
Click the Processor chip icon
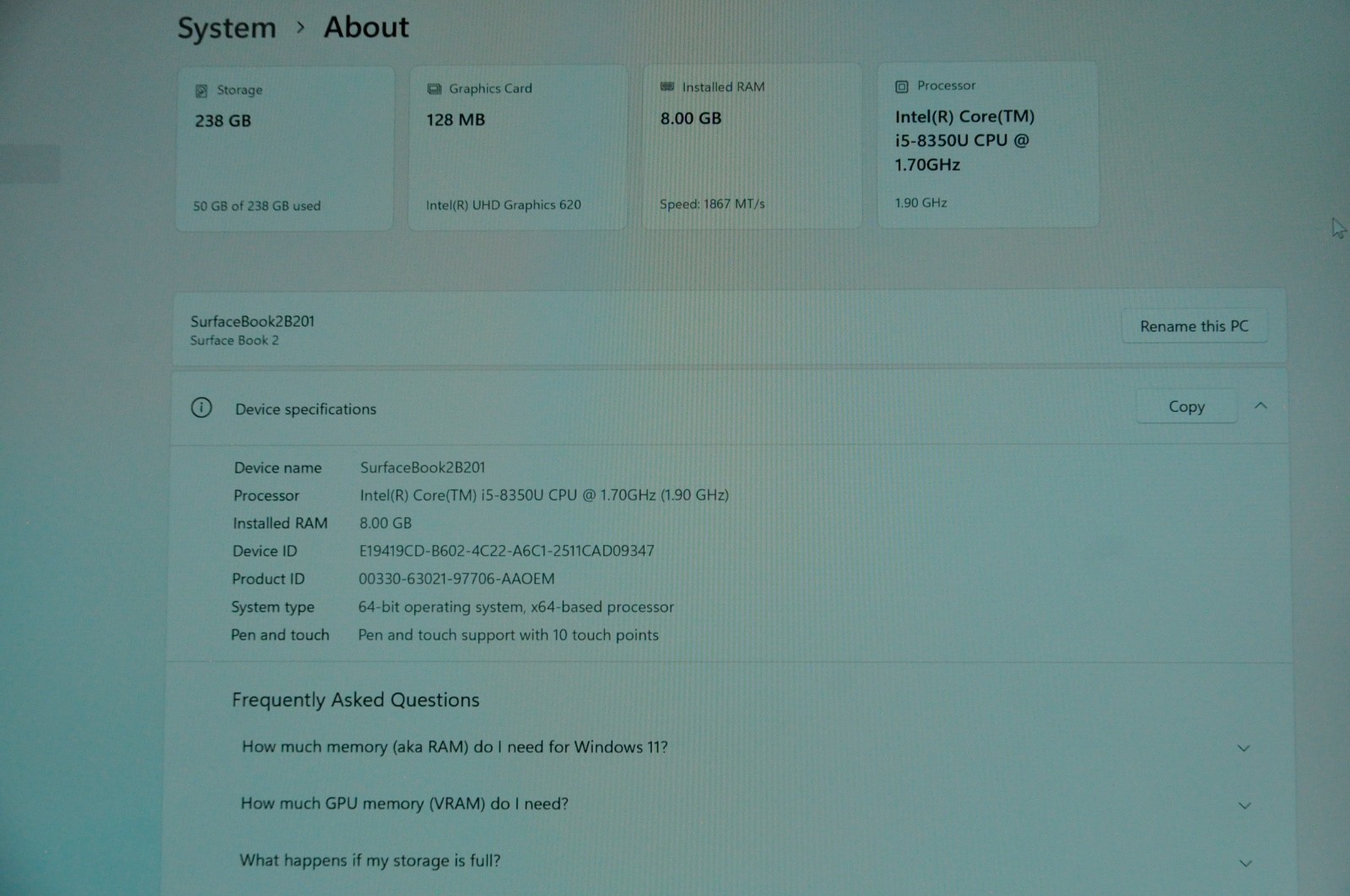coord(902,86)
